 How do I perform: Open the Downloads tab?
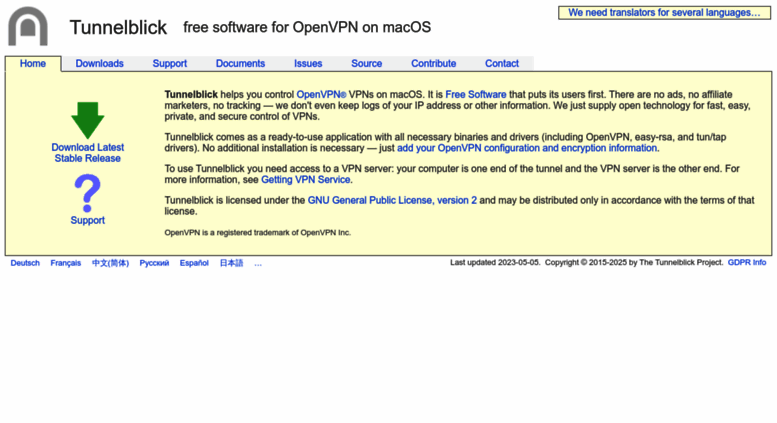tap(99, 63)
